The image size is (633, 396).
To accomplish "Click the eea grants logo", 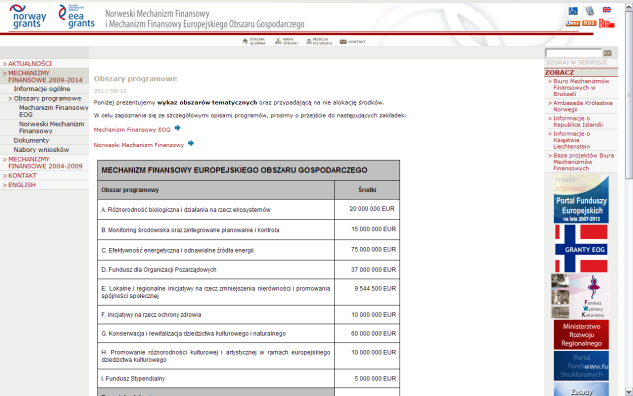I will pos(76,17).
